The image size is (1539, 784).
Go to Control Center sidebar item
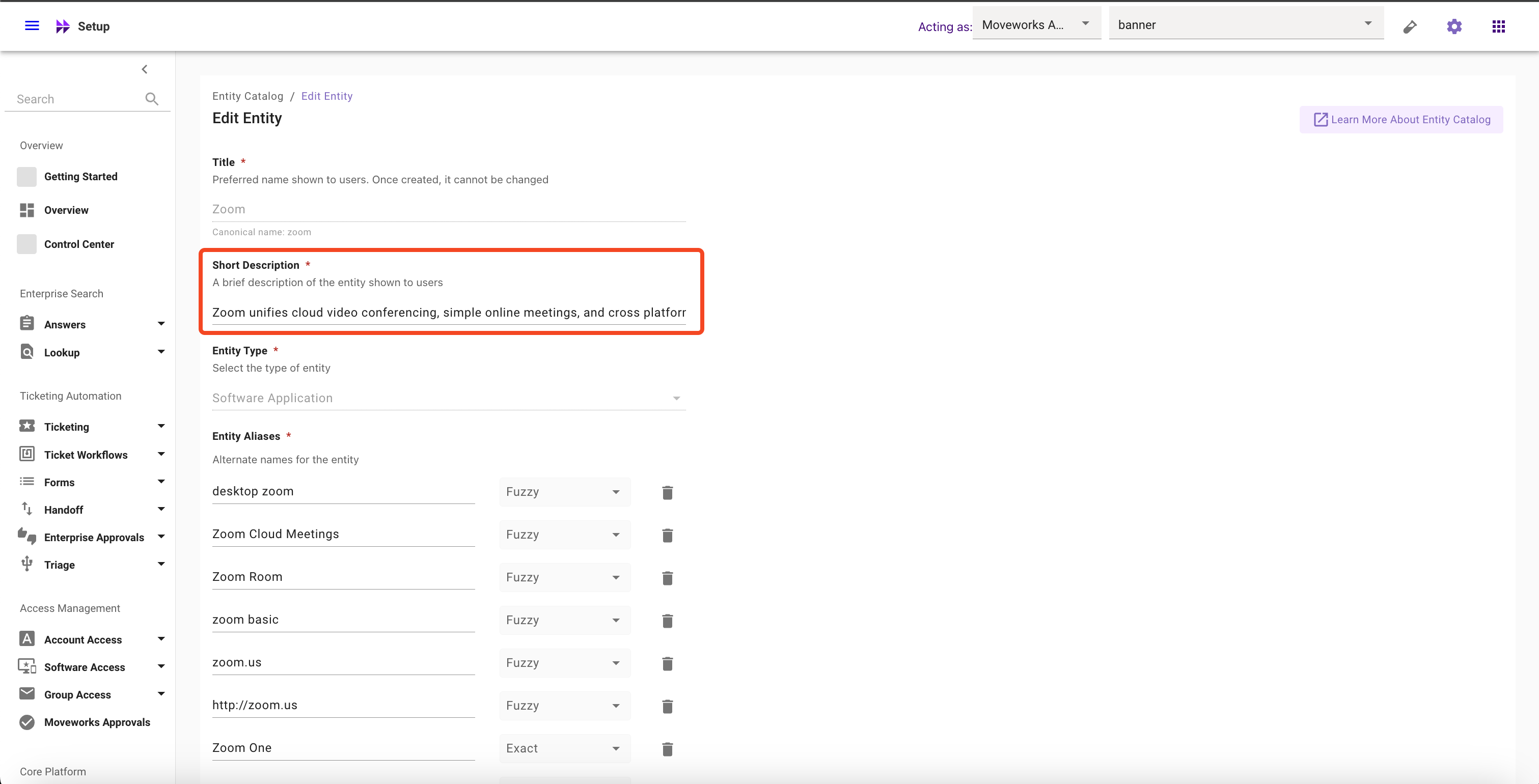coord(79,244)
